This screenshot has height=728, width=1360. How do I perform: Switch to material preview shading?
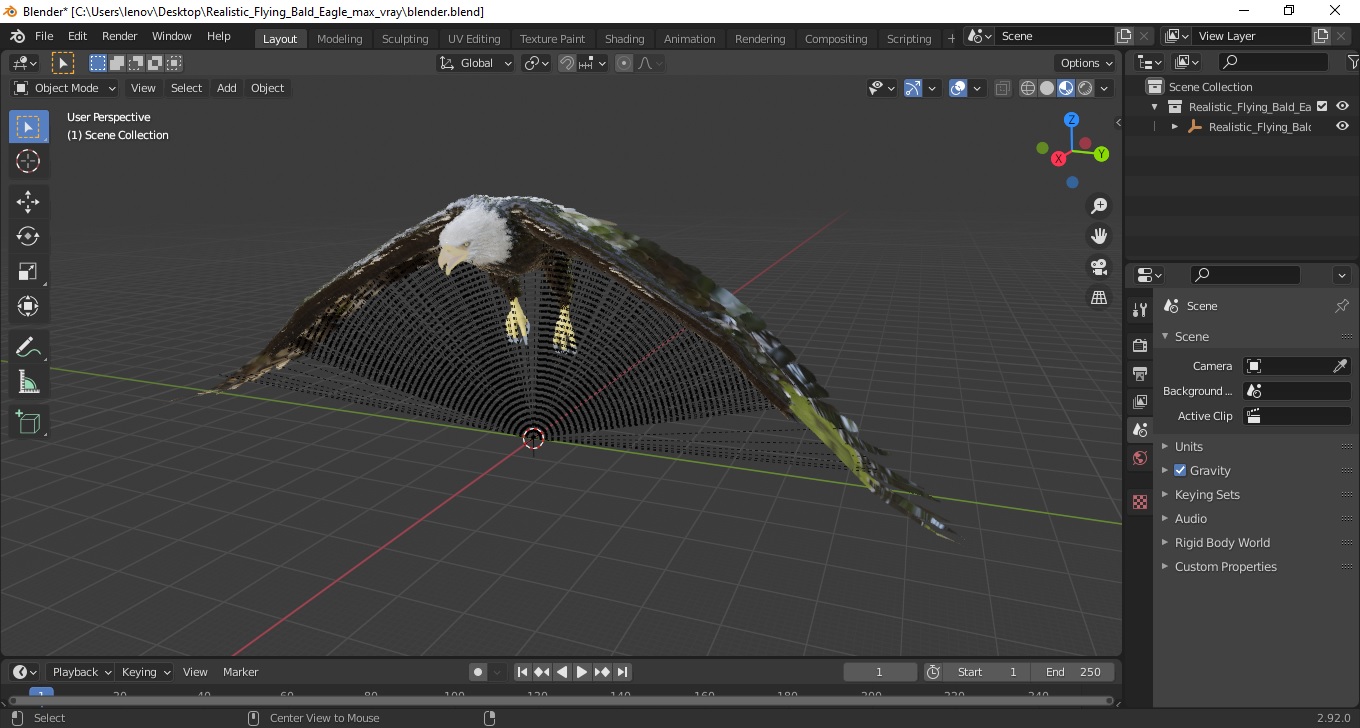point(1066,88)
